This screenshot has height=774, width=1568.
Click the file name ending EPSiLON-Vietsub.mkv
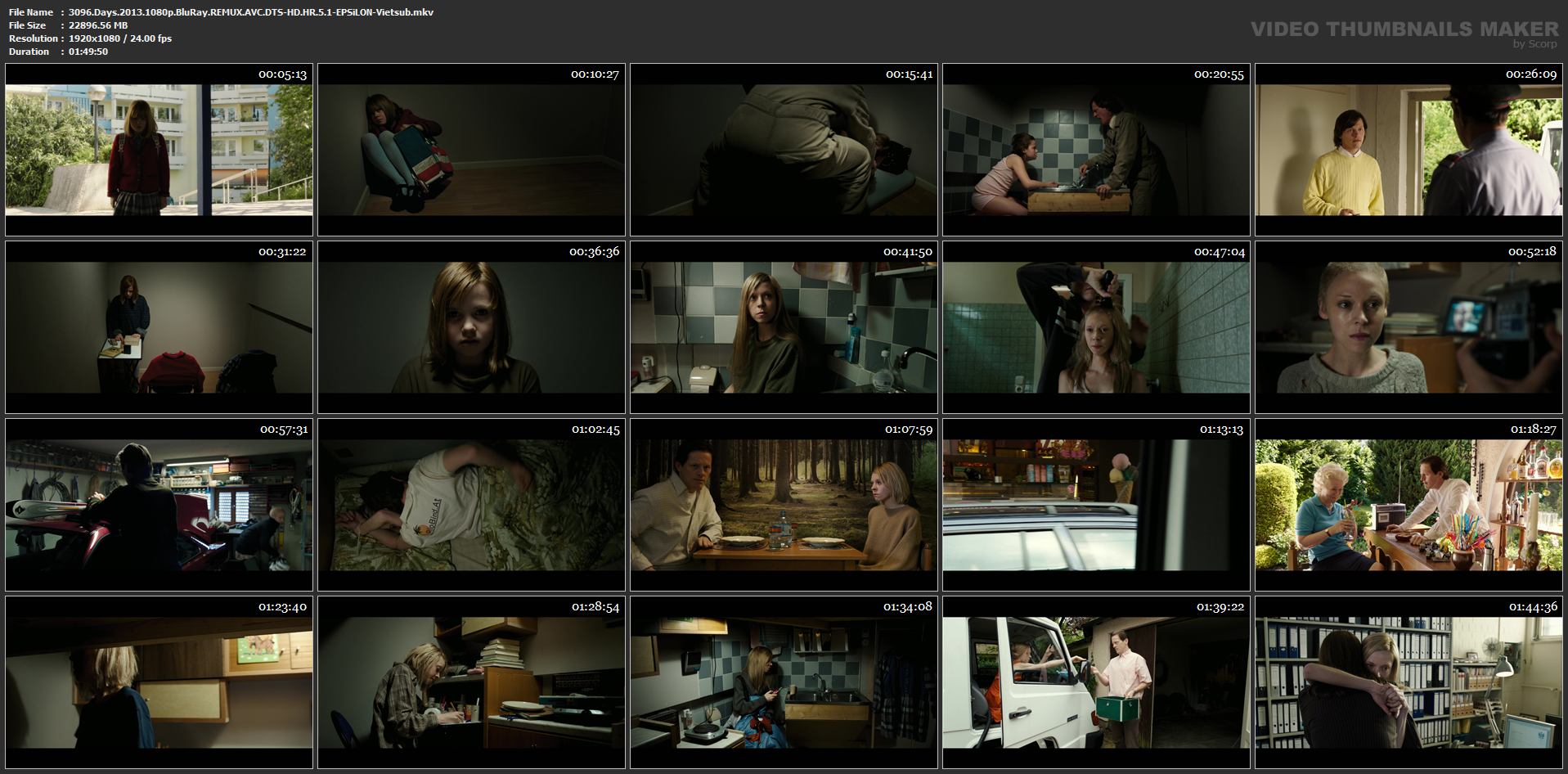(x=251, y=12)
